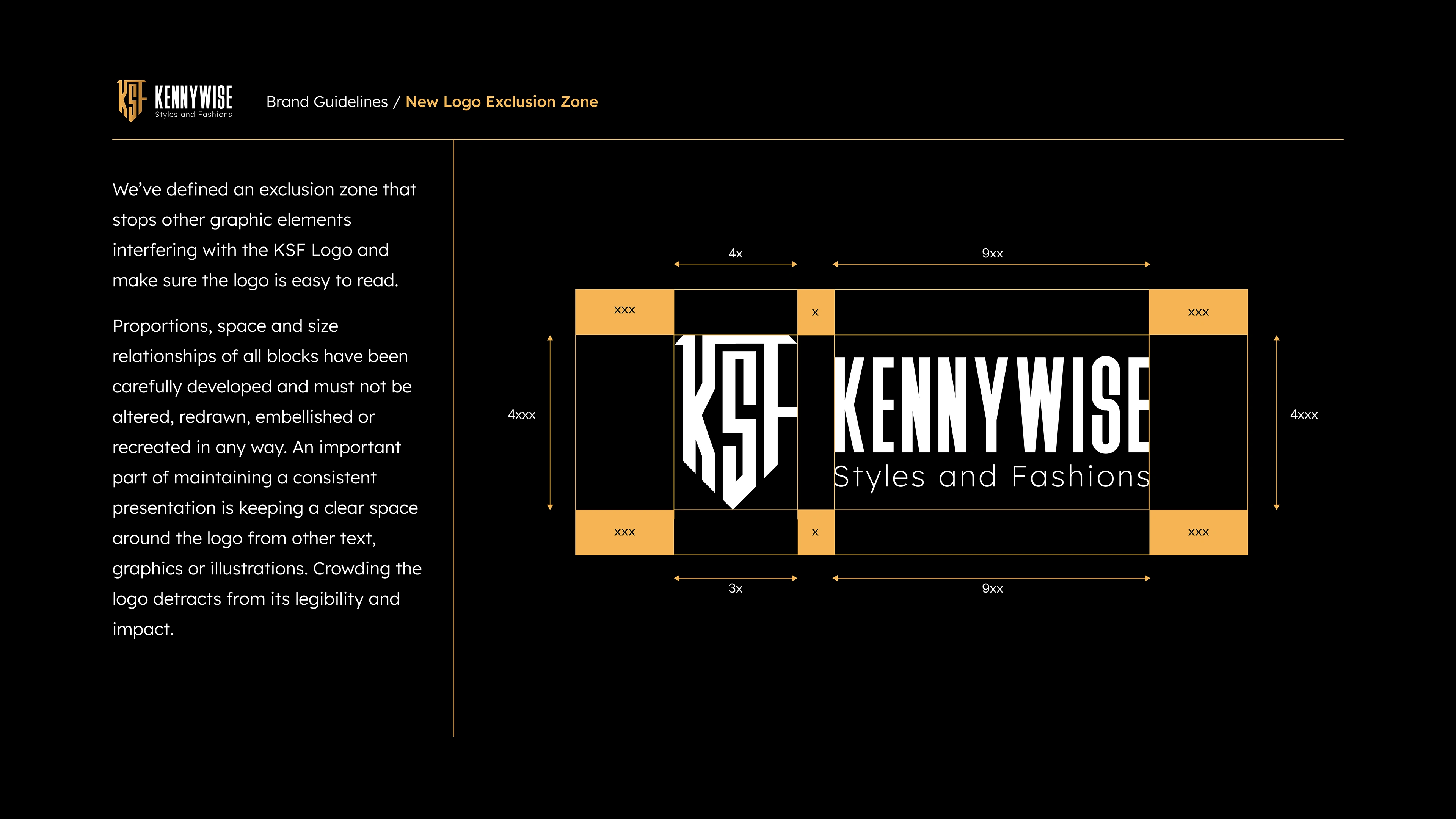Click the large 'Styles and Fashions' tagline
Screen dimensions: 1456x819
(x=992, y=478)
